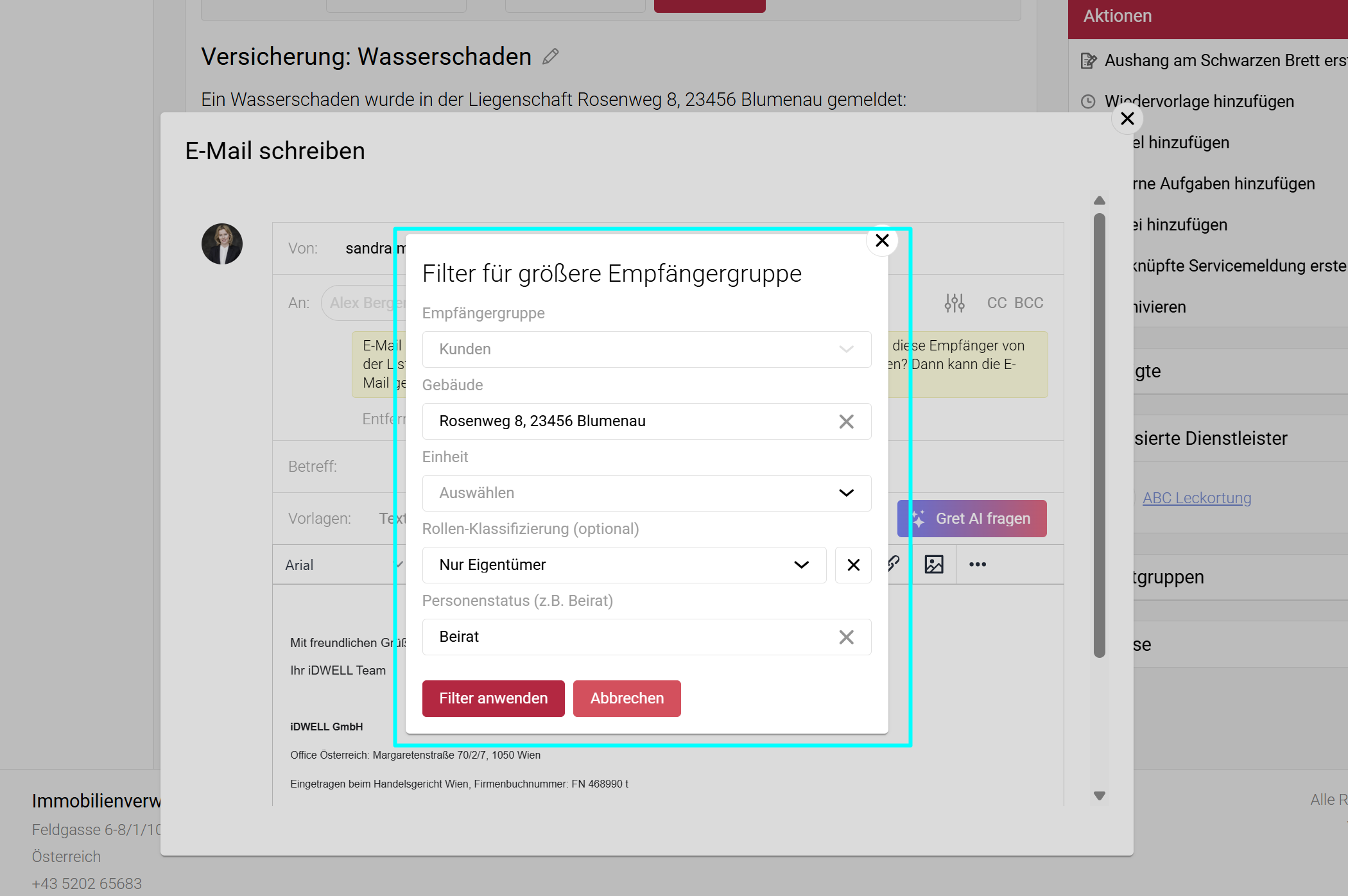Close the recipient filter dialog
This screenshot has height=896, width=1348.
[x=882, y=241]
